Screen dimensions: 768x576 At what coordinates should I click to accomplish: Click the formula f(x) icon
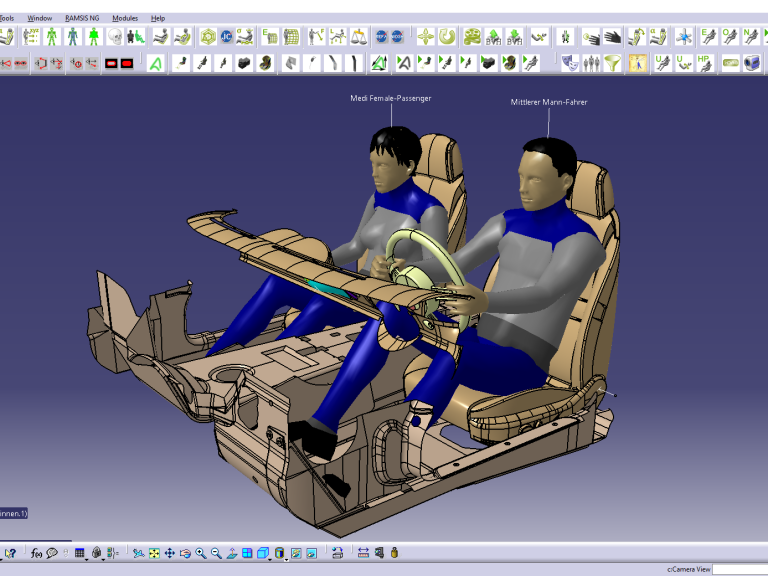[x=36, y=553]
